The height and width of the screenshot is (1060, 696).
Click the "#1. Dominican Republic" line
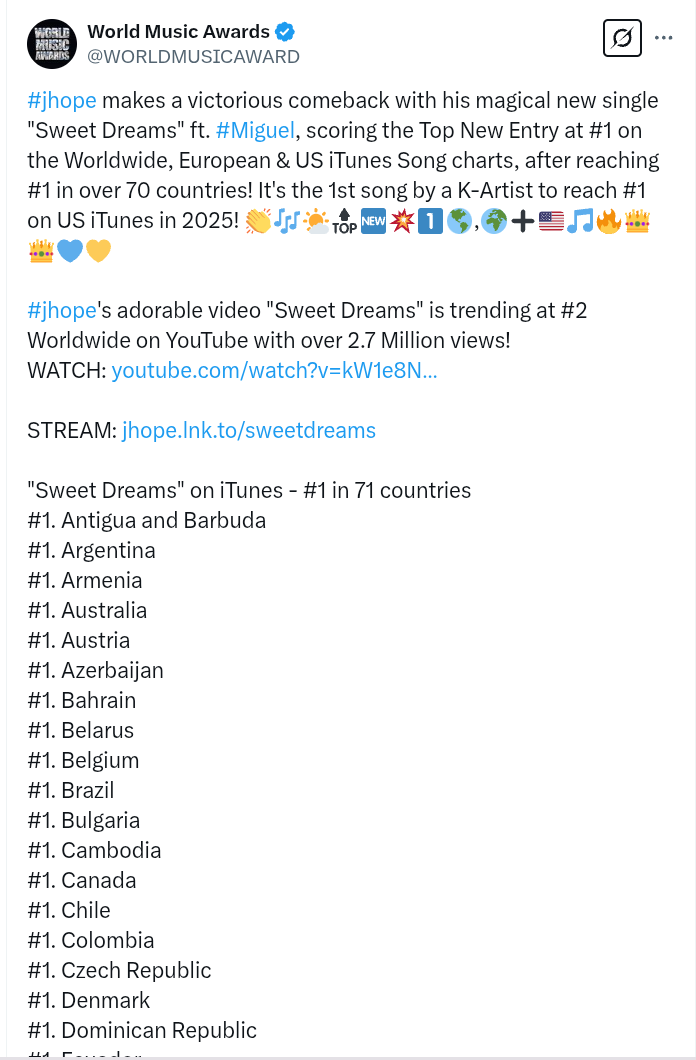[142, 1030]
